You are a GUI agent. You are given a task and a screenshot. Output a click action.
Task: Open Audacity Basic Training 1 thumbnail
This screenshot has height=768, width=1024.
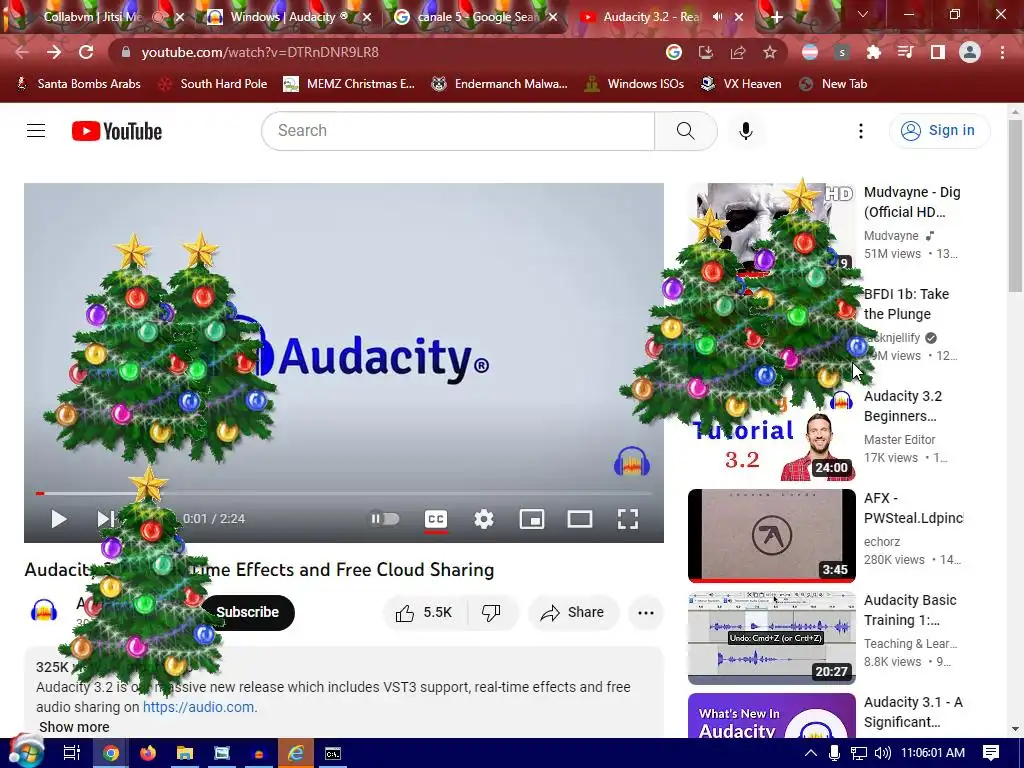tap(771, 637)
